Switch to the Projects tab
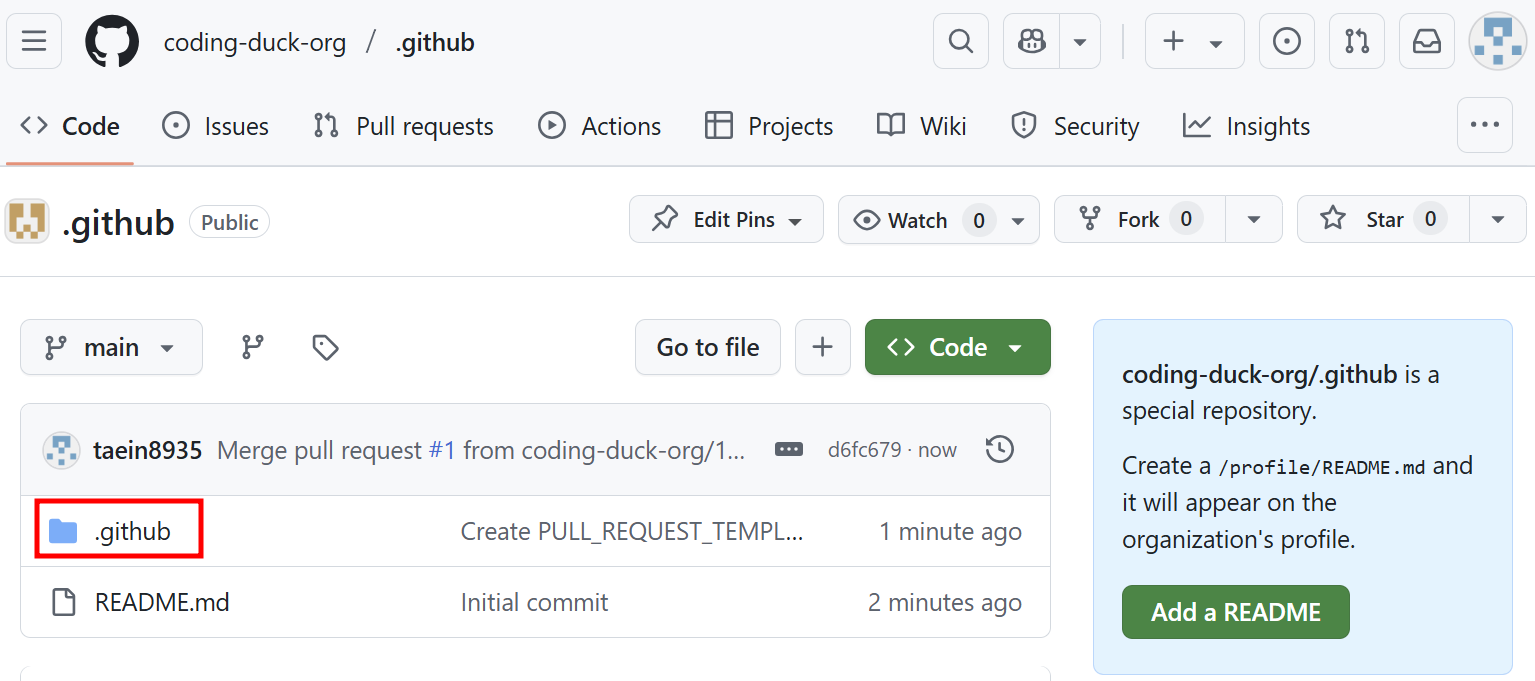The width and height of the screenshot is (1535, 681). [768, 126]
